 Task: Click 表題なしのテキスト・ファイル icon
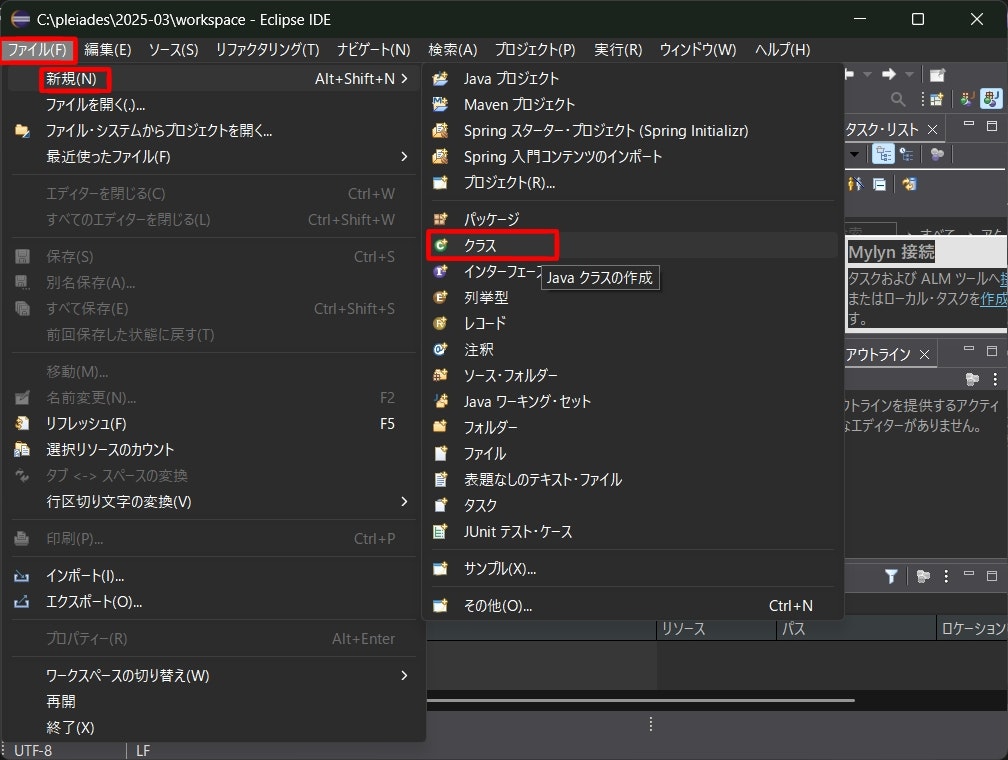click(440, 479)
